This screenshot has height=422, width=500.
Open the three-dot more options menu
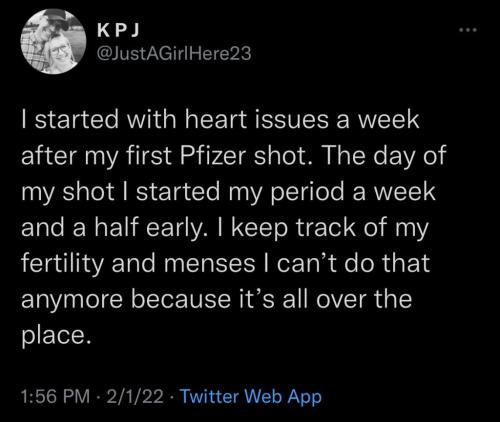pyautogui.click(x=468, y=30)
